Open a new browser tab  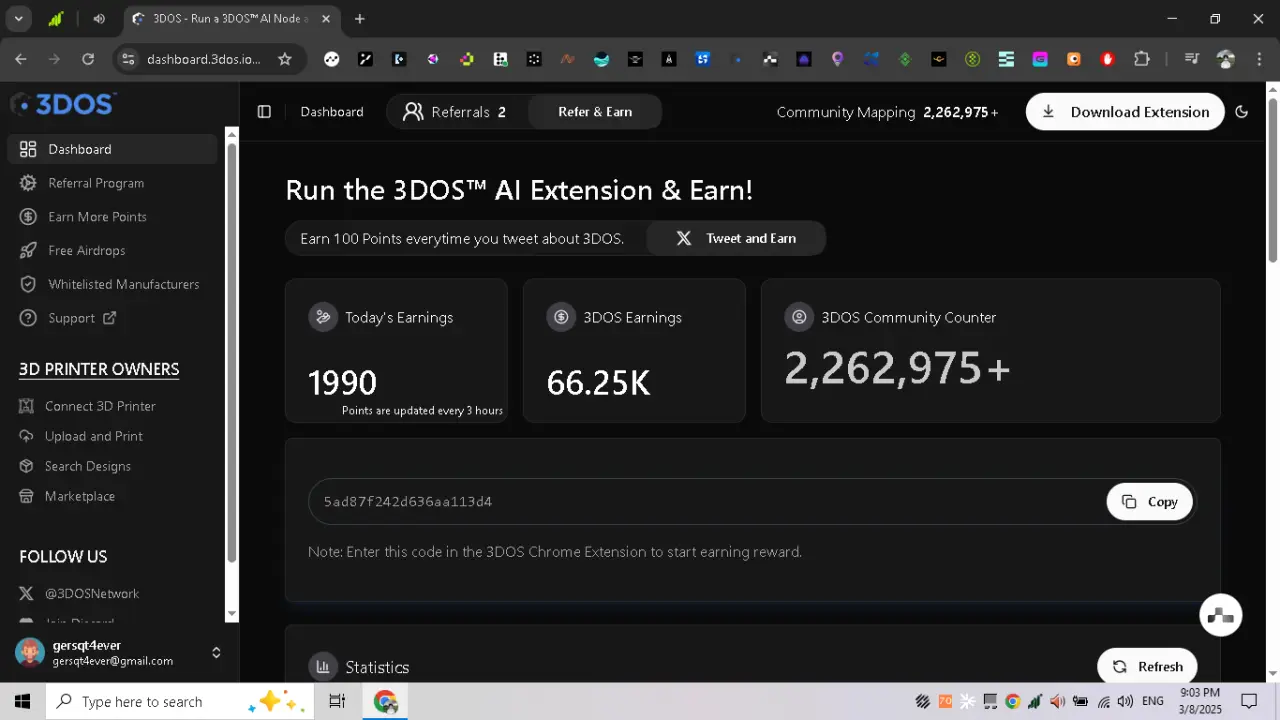[360, 19]
